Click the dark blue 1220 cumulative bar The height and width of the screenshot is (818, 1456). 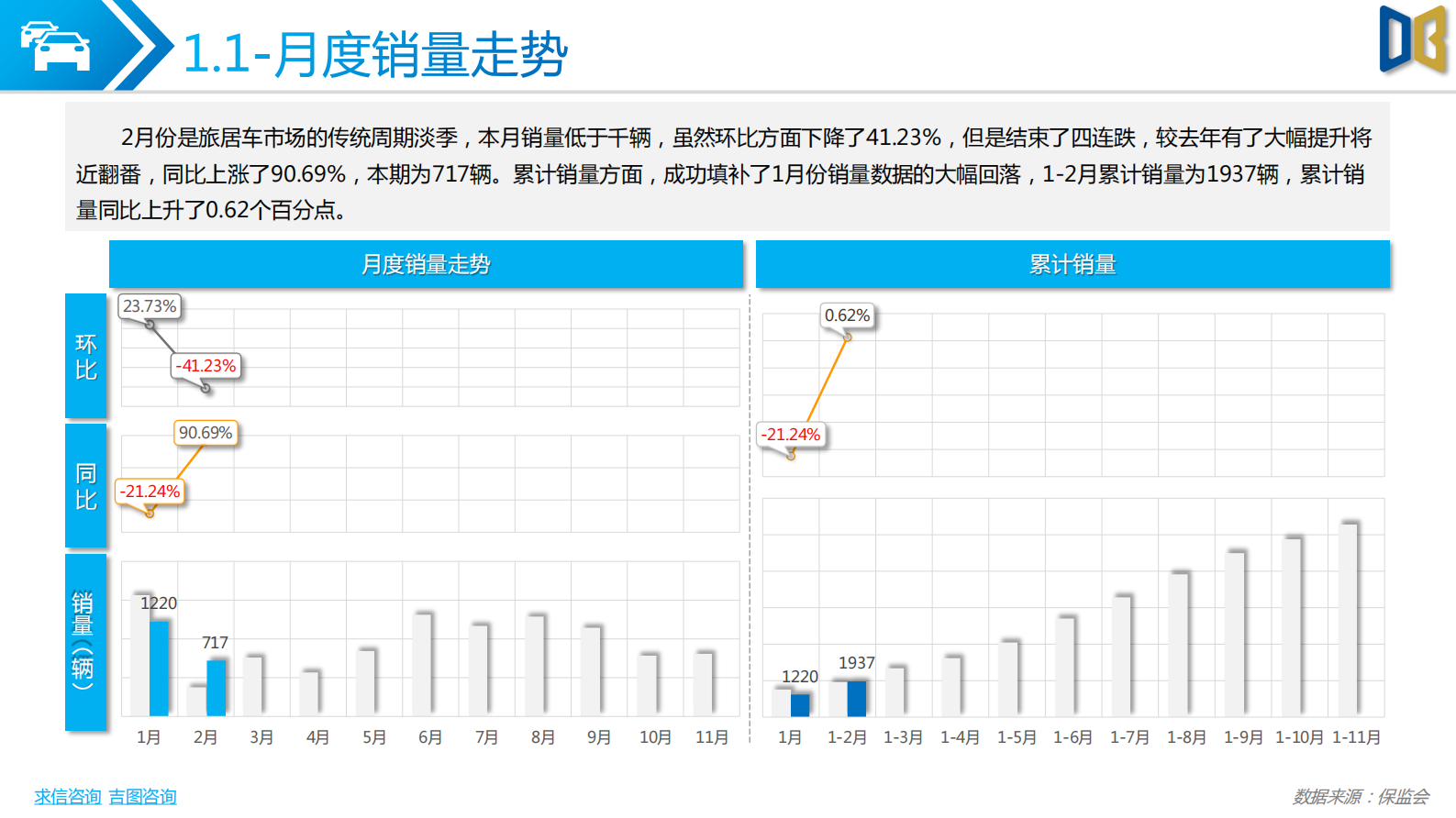pos(800,705)
